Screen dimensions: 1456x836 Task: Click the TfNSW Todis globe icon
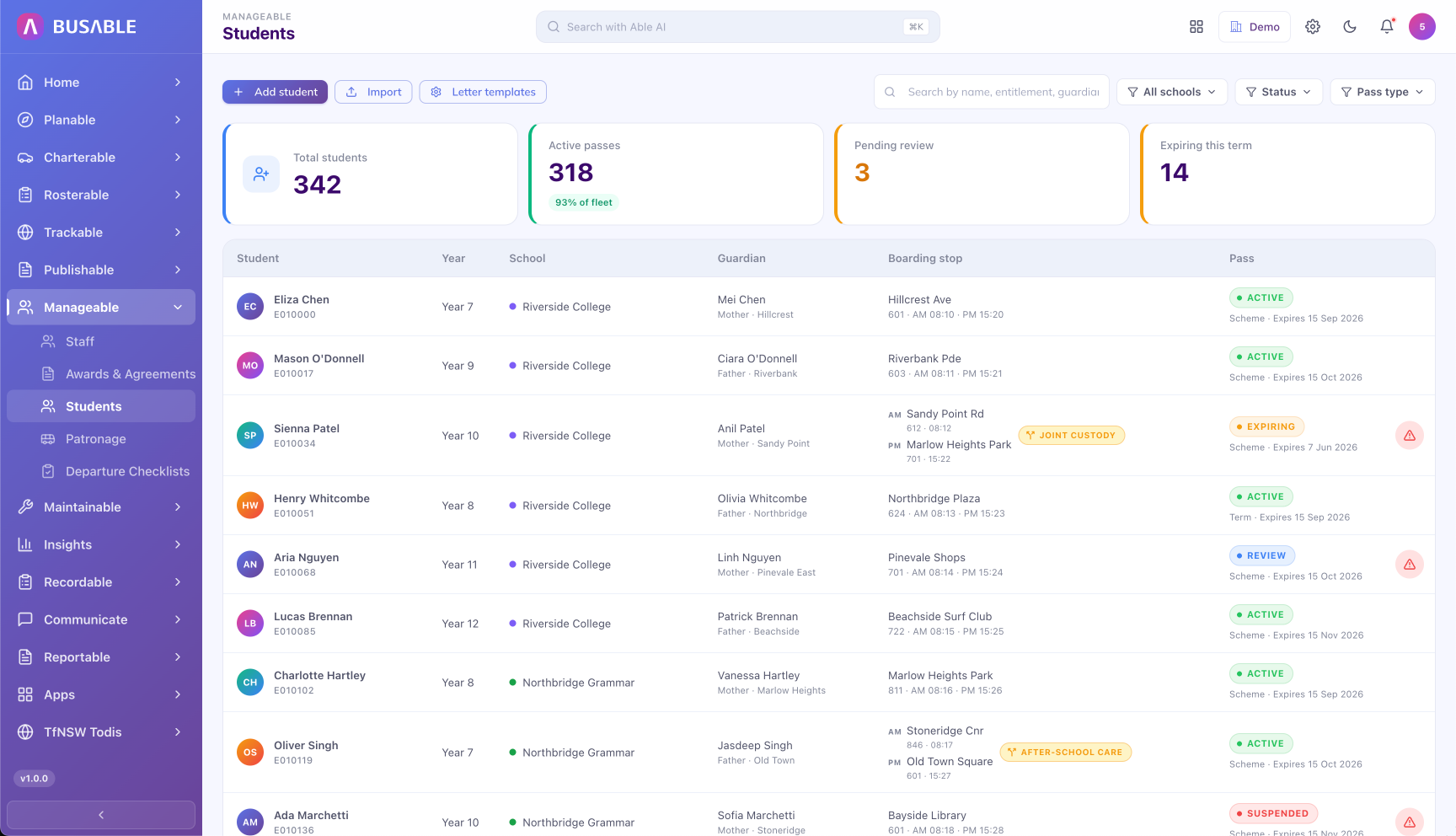pos(25,732)
